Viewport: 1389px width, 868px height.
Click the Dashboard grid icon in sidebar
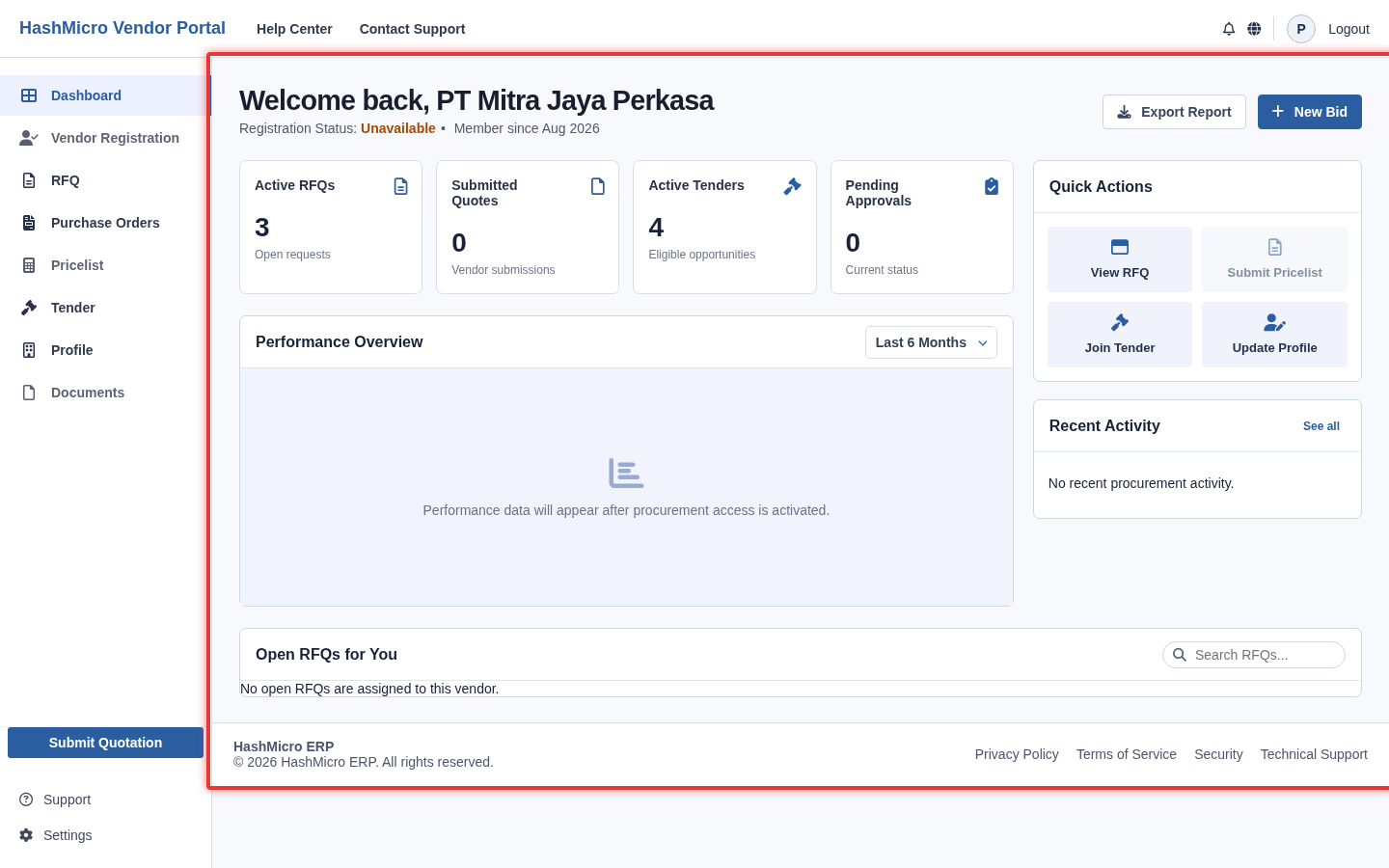click(x=29, y=95)
